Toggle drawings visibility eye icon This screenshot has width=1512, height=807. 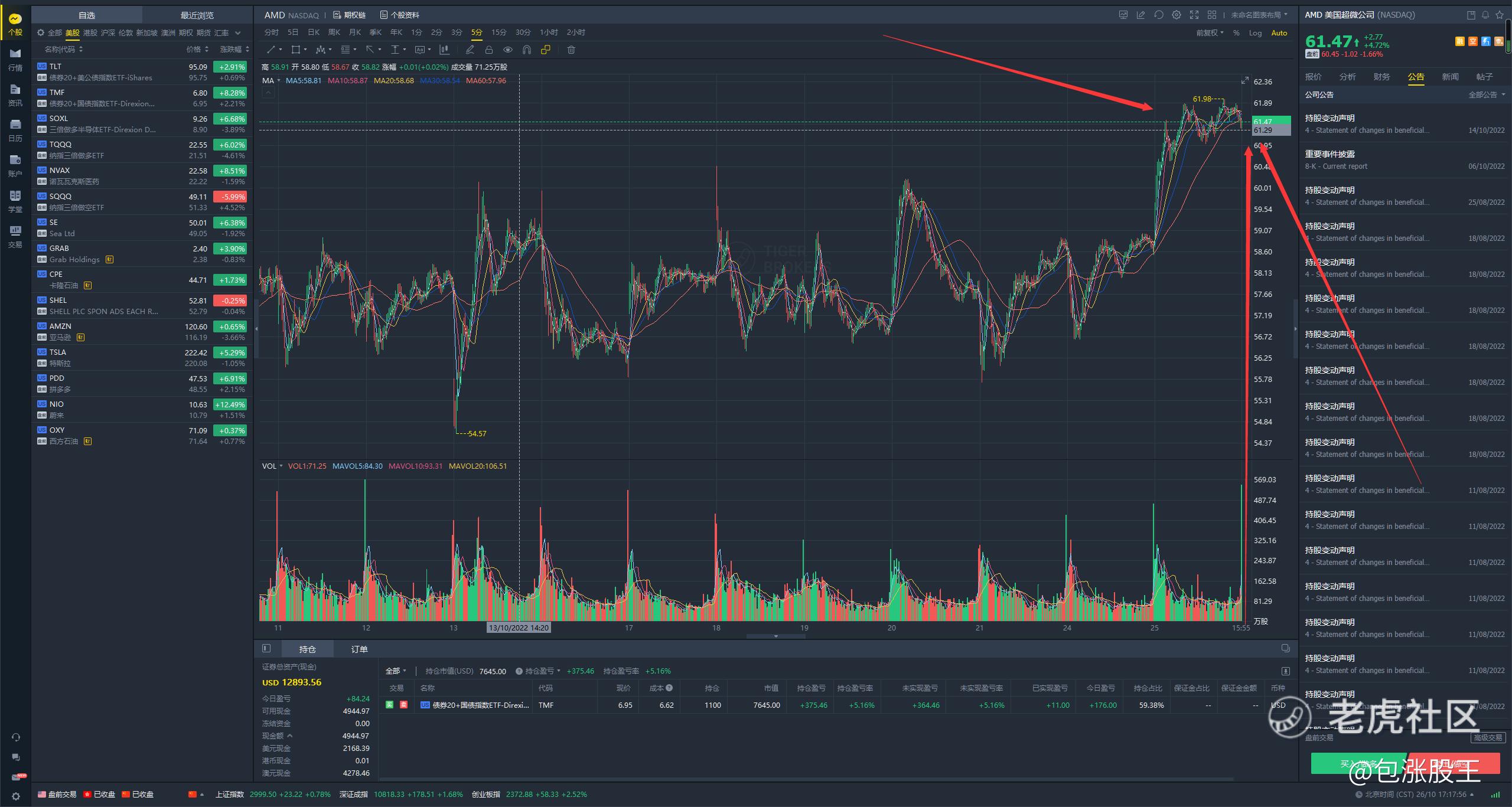tap(508, 50)
